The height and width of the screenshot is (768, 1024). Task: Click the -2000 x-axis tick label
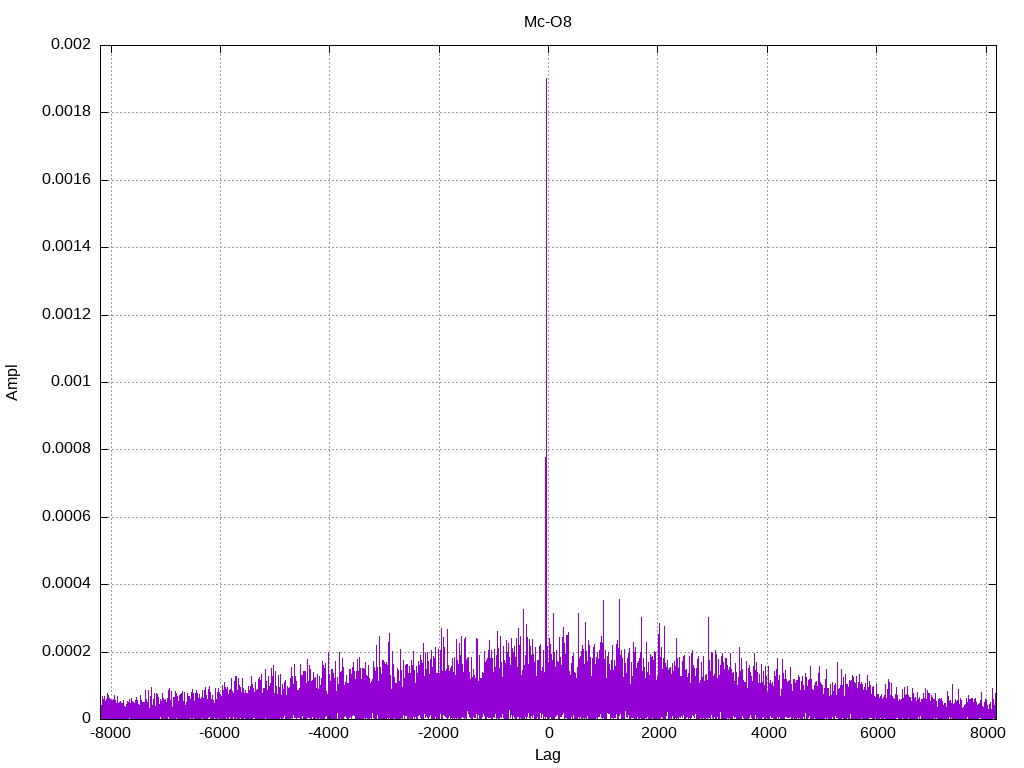tap(437, 733)
